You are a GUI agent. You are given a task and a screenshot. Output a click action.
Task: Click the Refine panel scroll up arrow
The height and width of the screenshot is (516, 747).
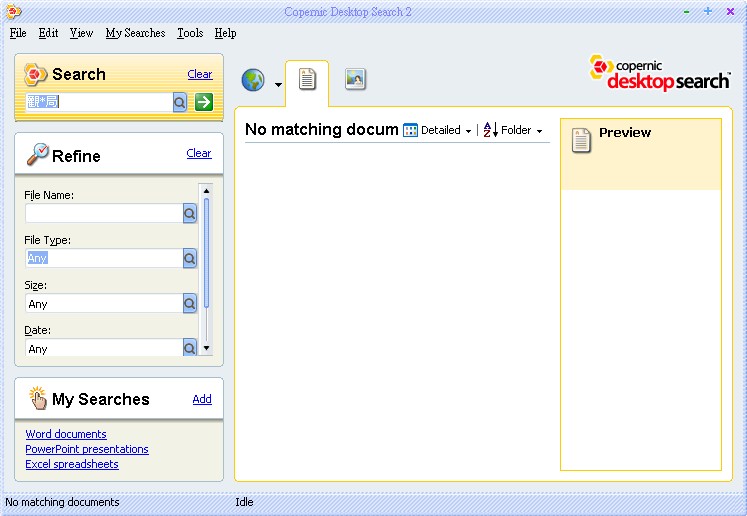(x=206, y=191)
